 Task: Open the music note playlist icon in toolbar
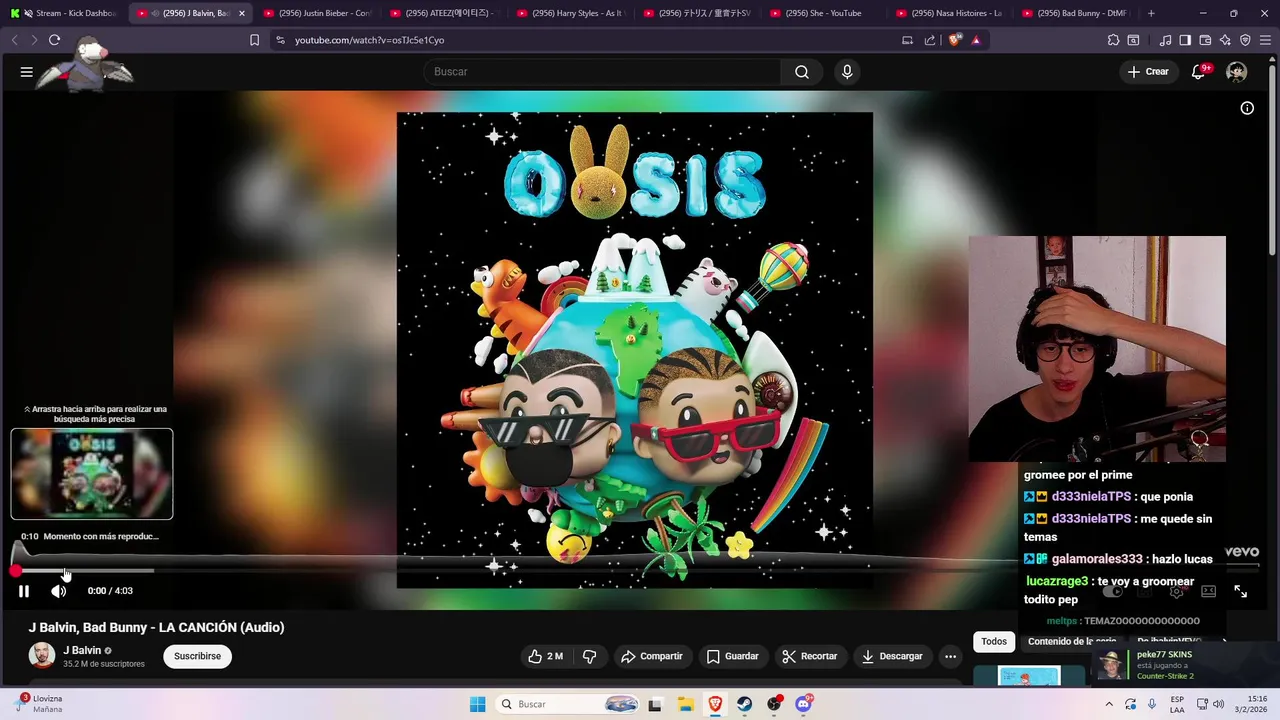[1165, 40]
